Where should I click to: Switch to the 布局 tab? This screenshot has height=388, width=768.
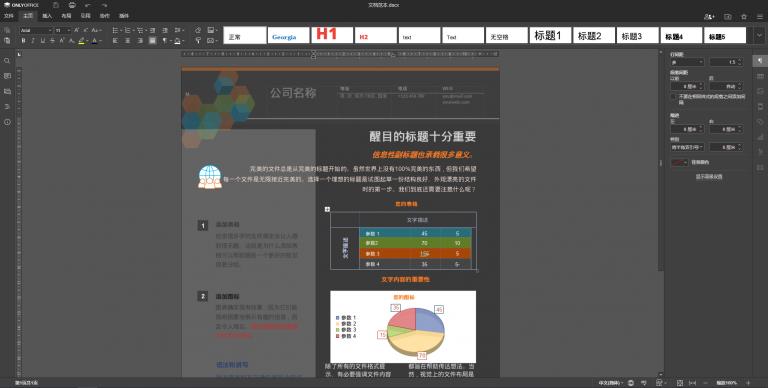point(66,16)
